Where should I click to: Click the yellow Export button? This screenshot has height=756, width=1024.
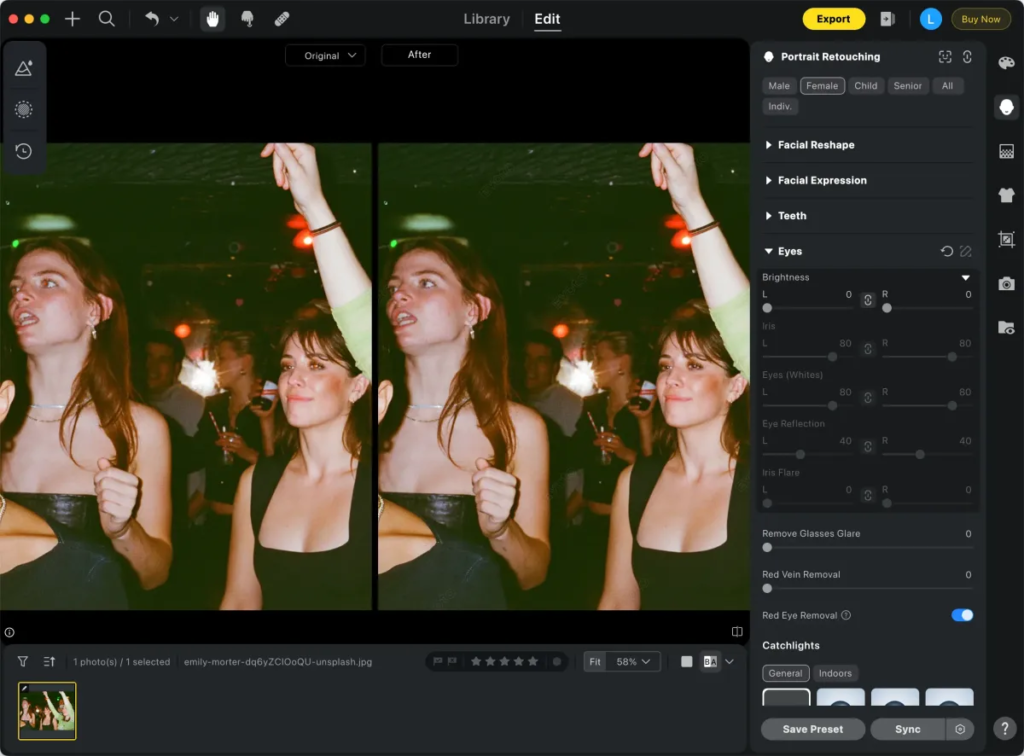(x=833, y=19)
